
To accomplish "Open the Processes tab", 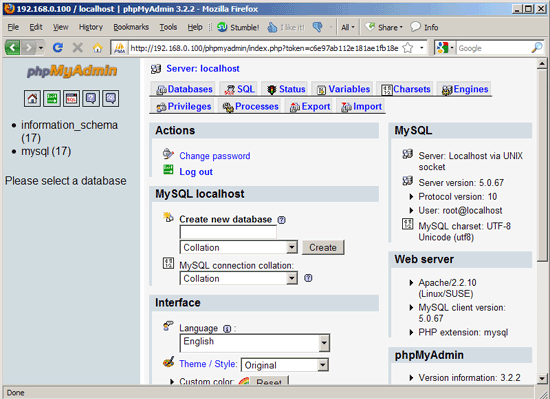I will tap(250, 106).
